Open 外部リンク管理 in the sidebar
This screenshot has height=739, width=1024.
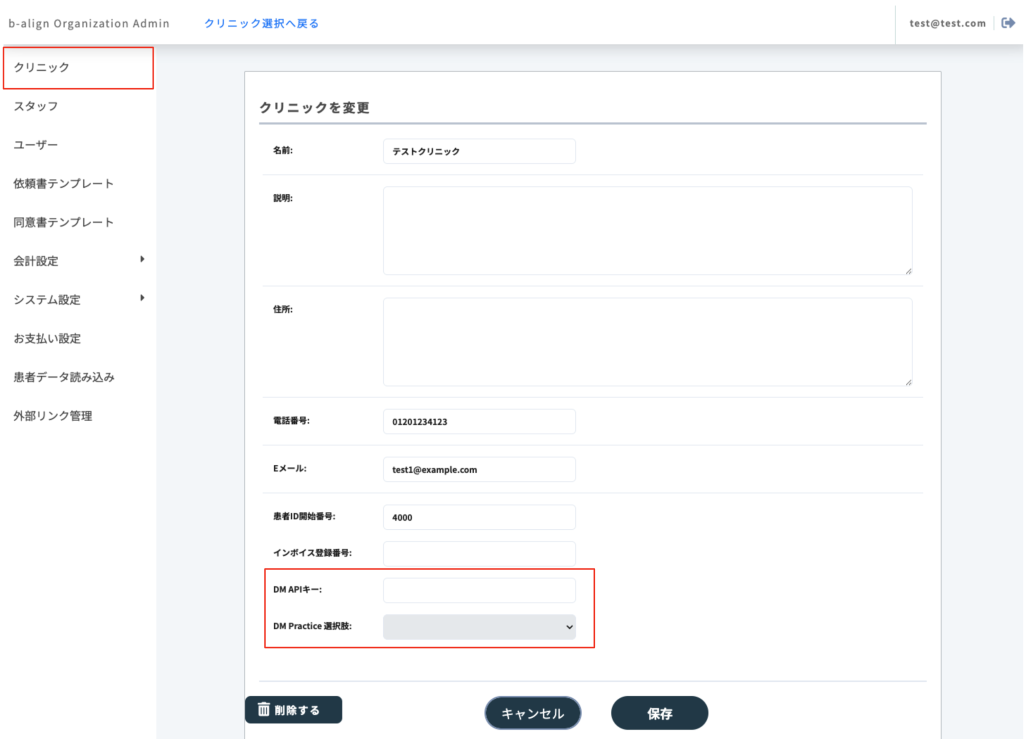click(53, 416)
